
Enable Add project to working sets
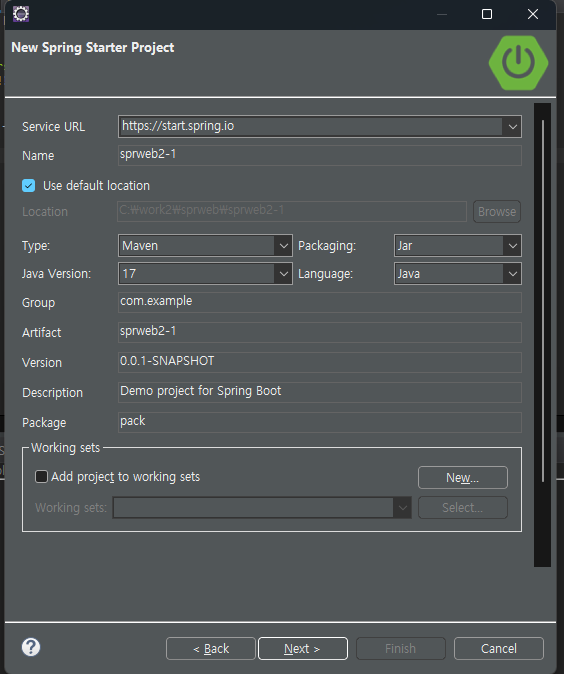pyautogui.click(x=41, y=476)
